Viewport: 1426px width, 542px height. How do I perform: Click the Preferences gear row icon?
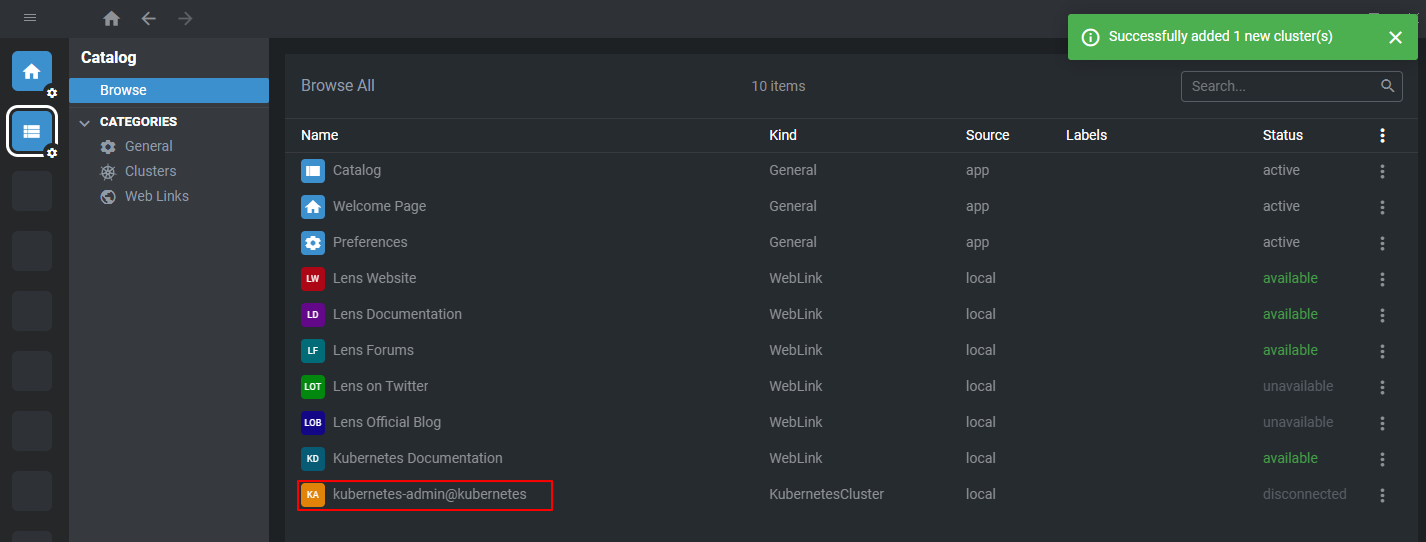[313, 243]
